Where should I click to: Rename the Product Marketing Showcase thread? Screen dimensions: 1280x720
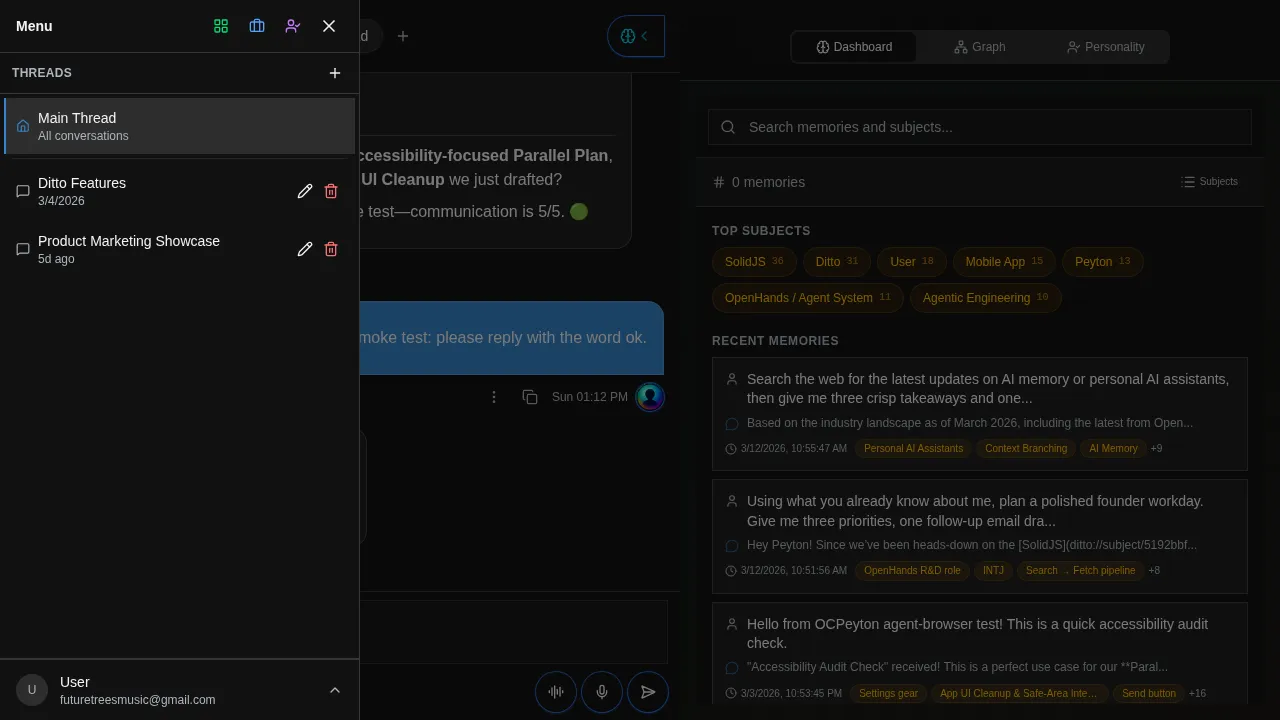(x=305, y=249)
